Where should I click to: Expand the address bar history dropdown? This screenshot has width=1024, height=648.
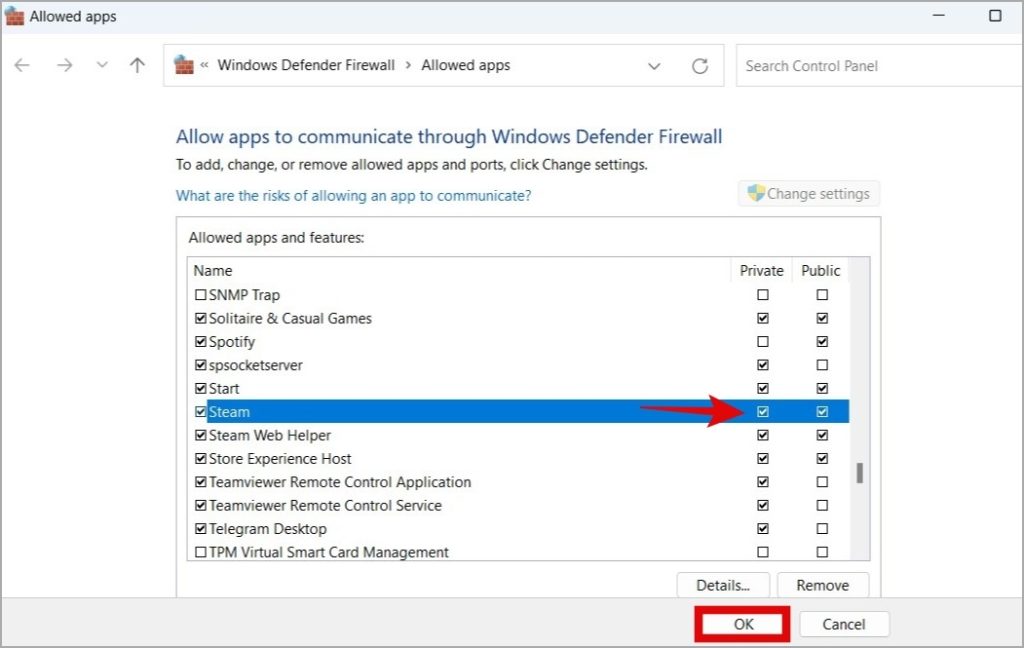tap(654, 66)
